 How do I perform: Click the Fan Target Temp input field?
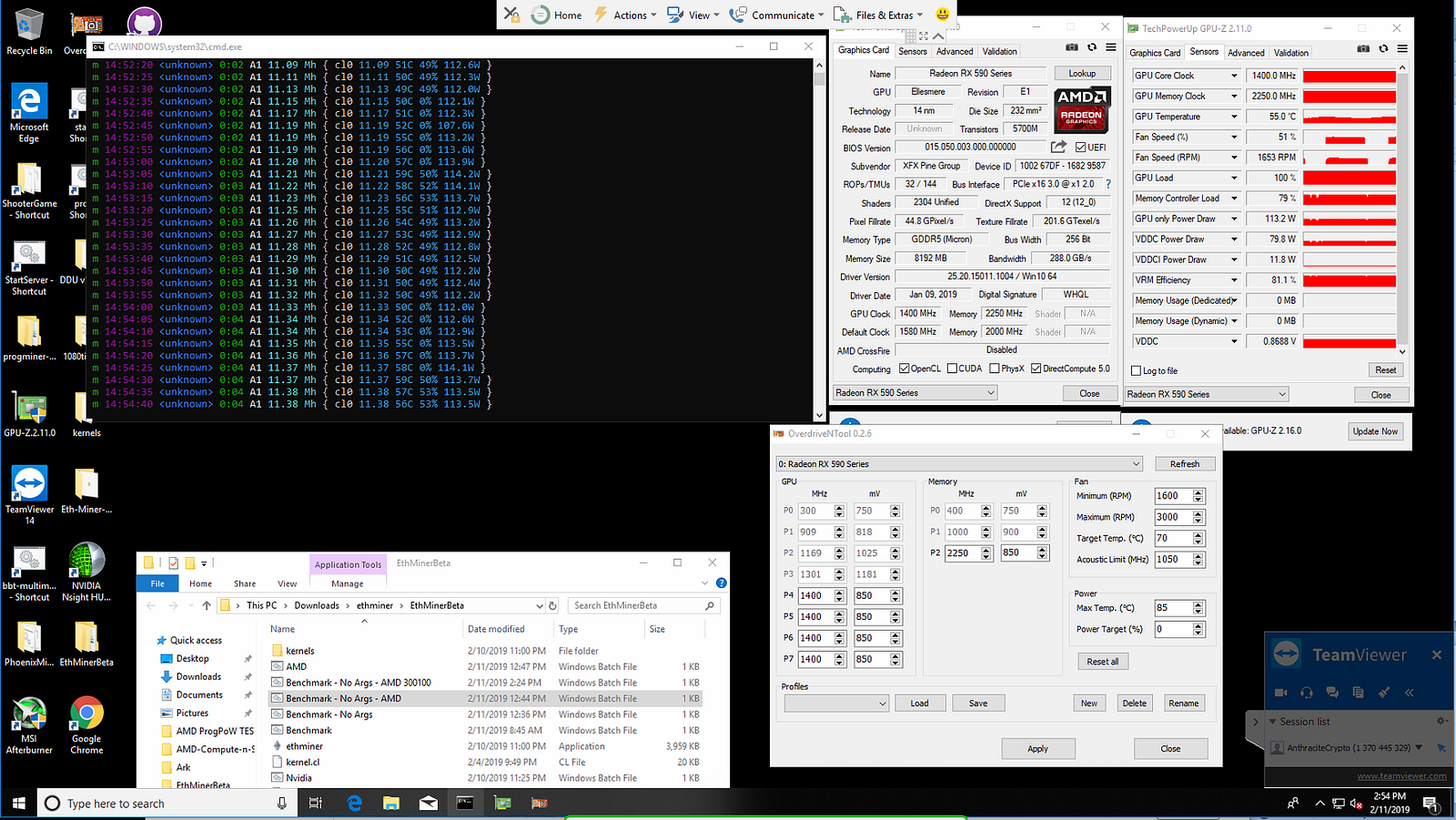tap(1173, 539)
